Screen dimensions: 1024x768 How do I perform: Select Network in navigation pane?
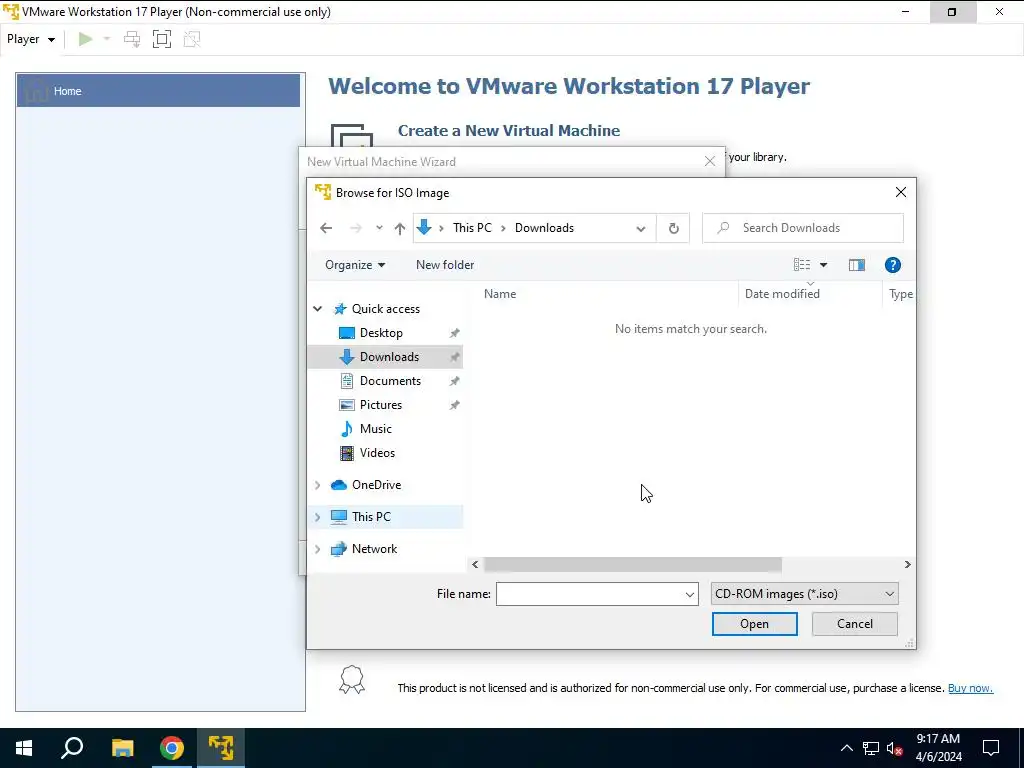(x=374, y=549)
